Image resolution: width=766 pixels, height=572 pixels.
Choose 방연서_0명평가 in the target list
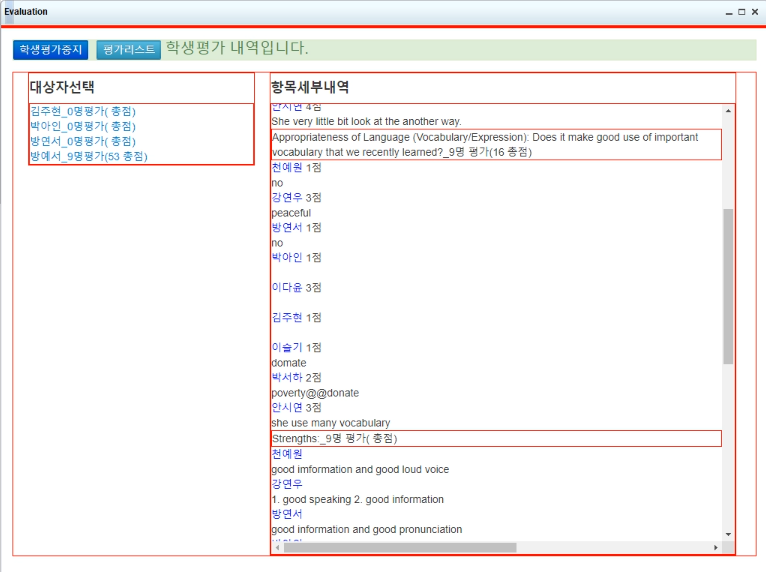[x=83, y=141]
